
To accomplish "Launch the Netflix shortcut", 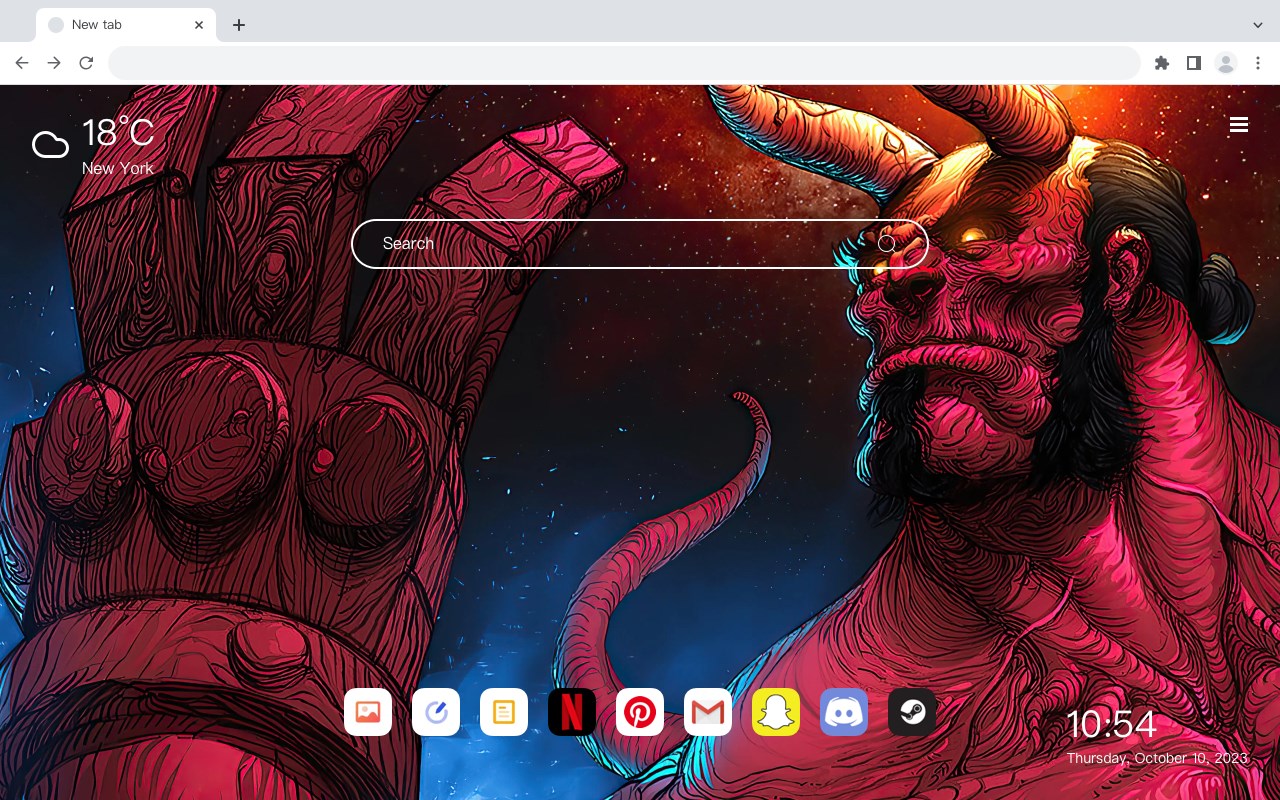I will tap(572, 712).
